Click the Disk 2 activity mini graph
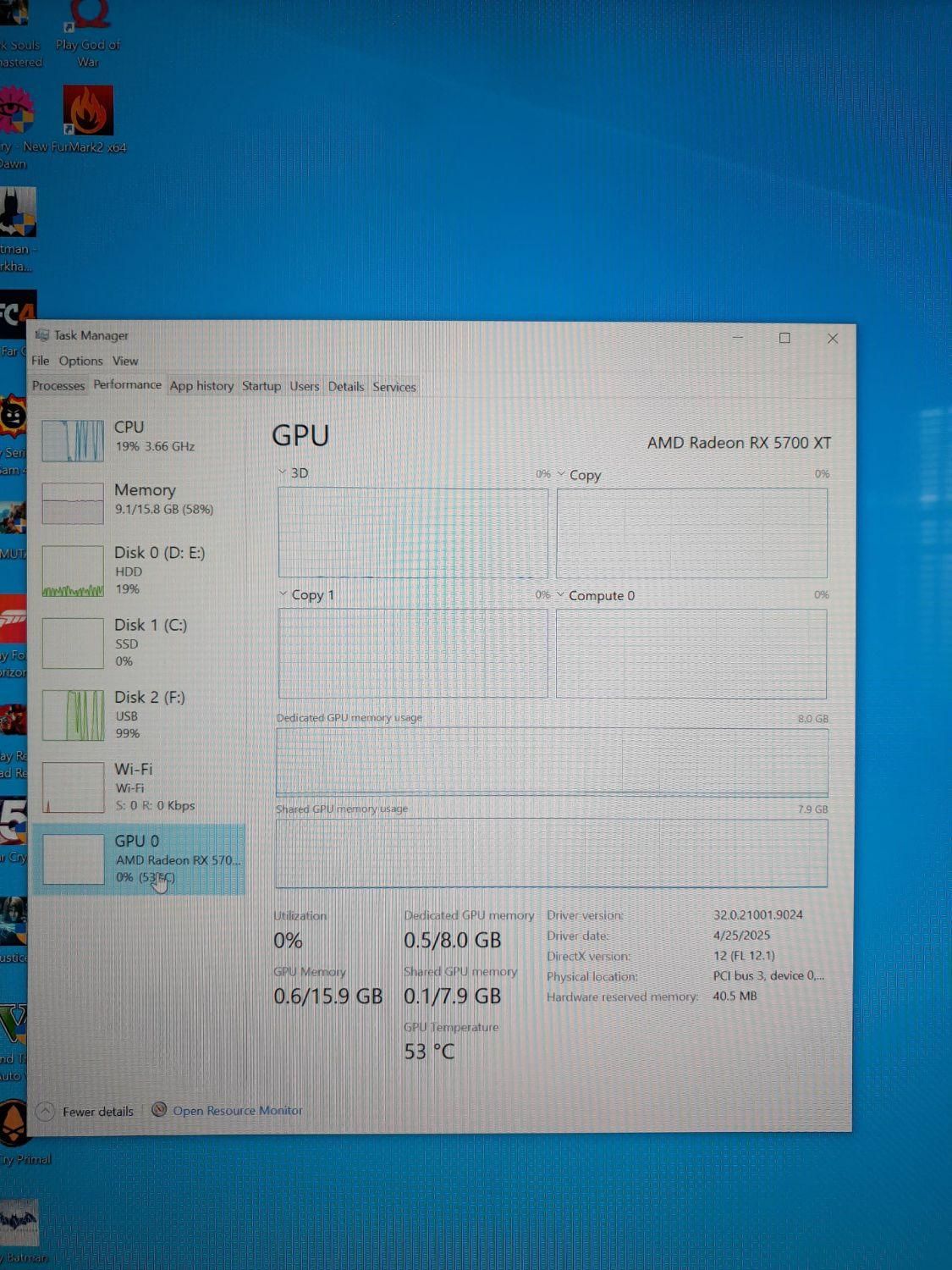 (x=73, y=715)
